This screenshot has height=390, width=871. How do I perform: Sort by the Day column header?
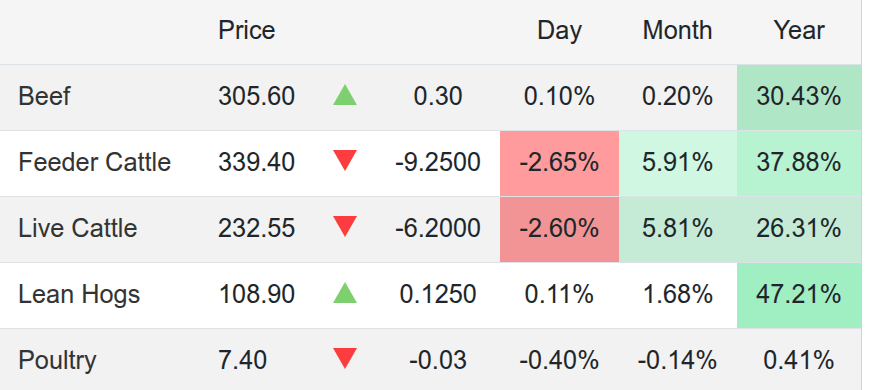(x=559, y=31)
